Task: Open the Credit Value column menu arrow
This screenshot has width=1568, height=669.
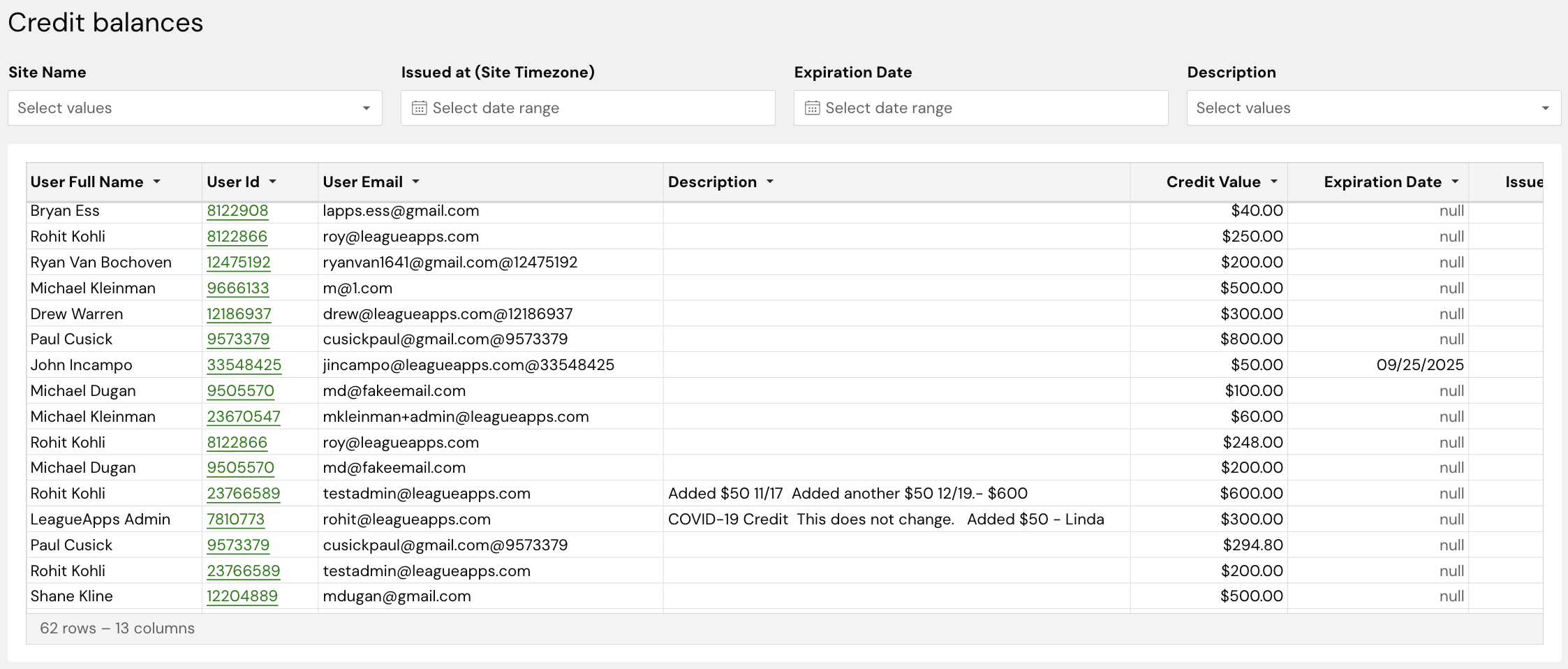Action: [1274, 182]
